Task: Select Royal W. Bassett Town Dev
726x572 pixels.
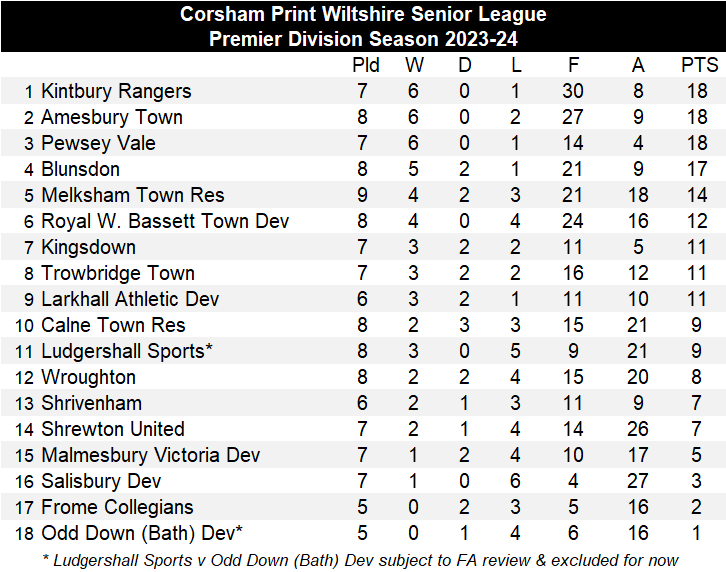Action: coord(165,221)
